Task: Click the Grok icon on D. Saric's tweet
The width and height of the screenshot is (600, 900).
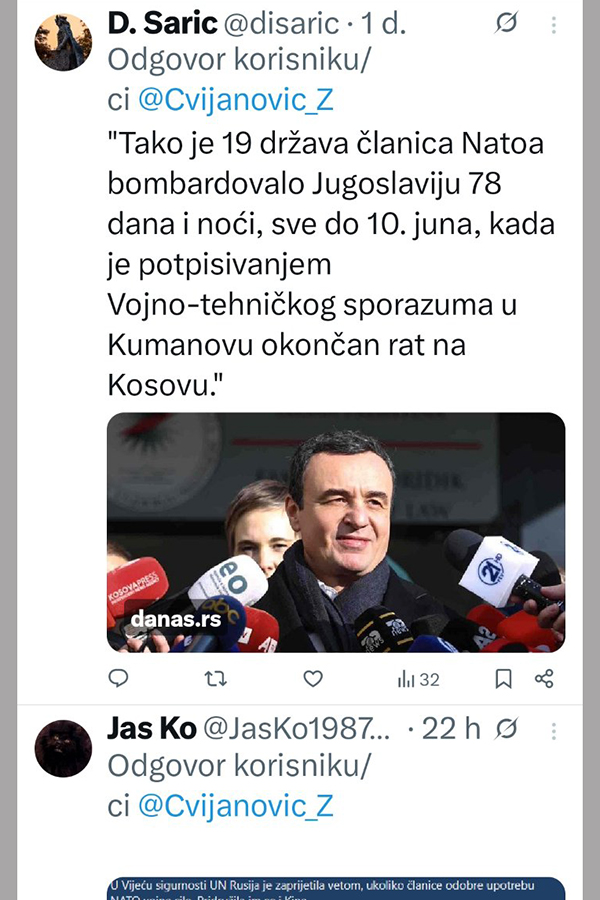Action: point(506,22)
